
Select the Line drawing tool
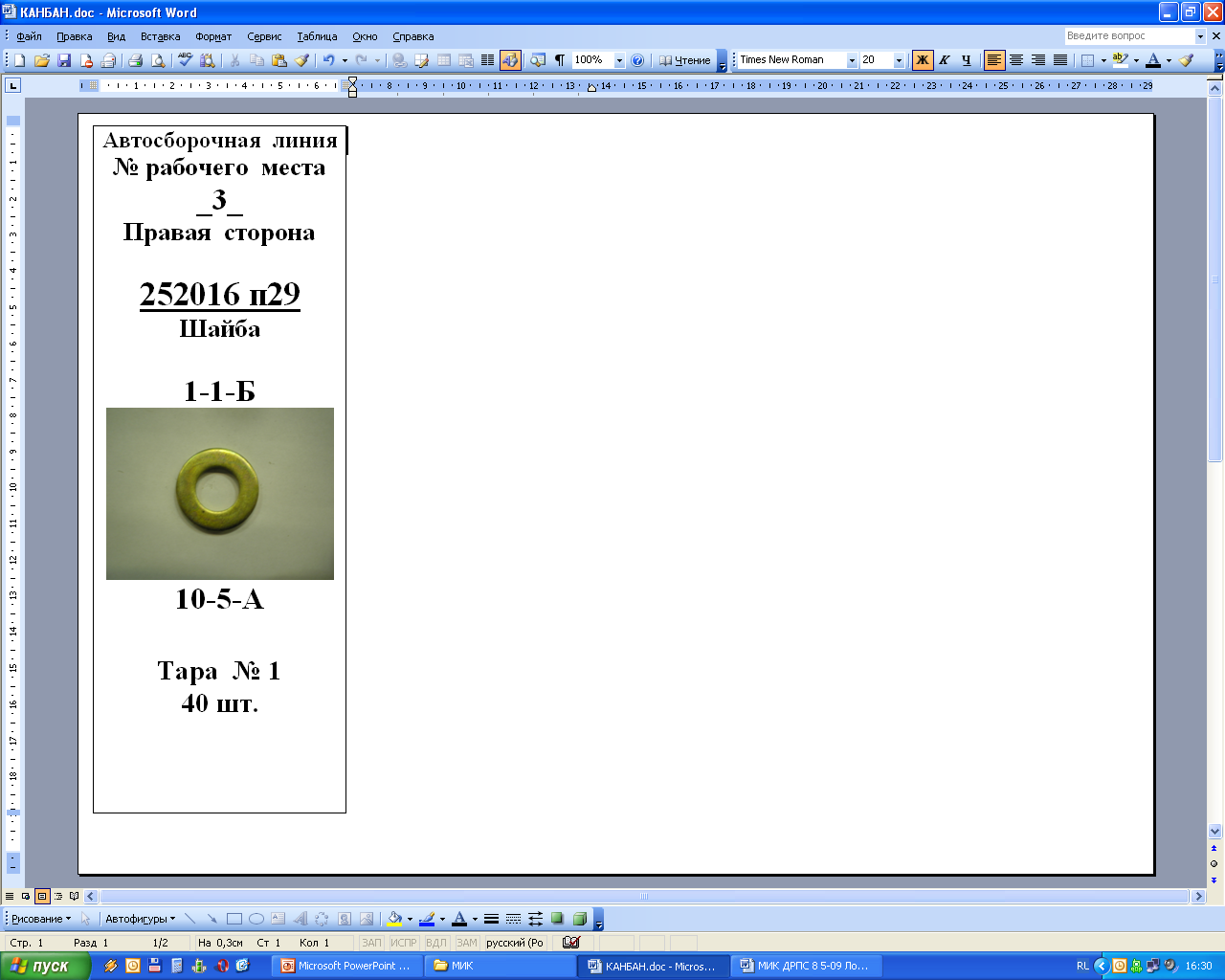pyautogui.click(x=189, y=919)
